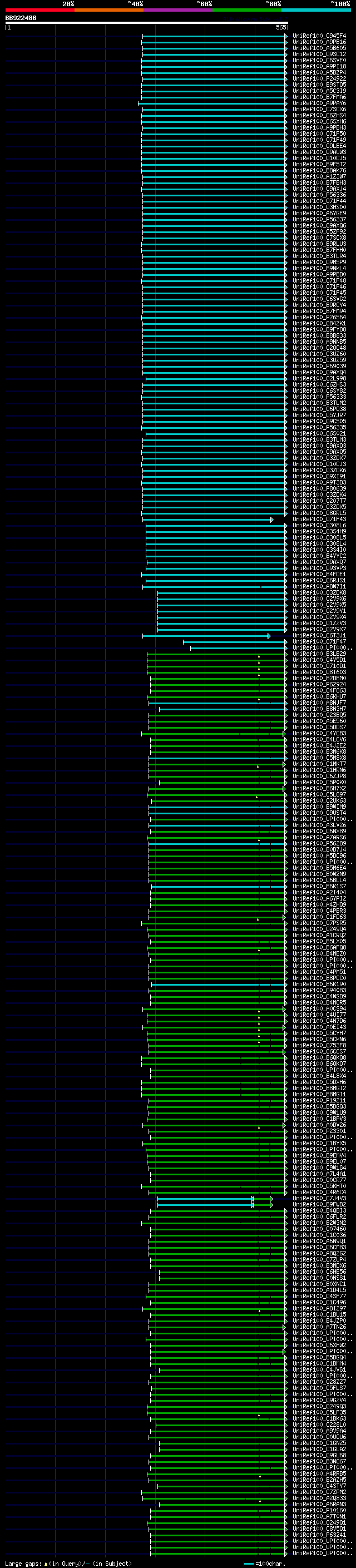Click label UniRef100_B9NKL4
Image resolution: width=356 pixels, height=1568 pixels.
coord(319,269)
